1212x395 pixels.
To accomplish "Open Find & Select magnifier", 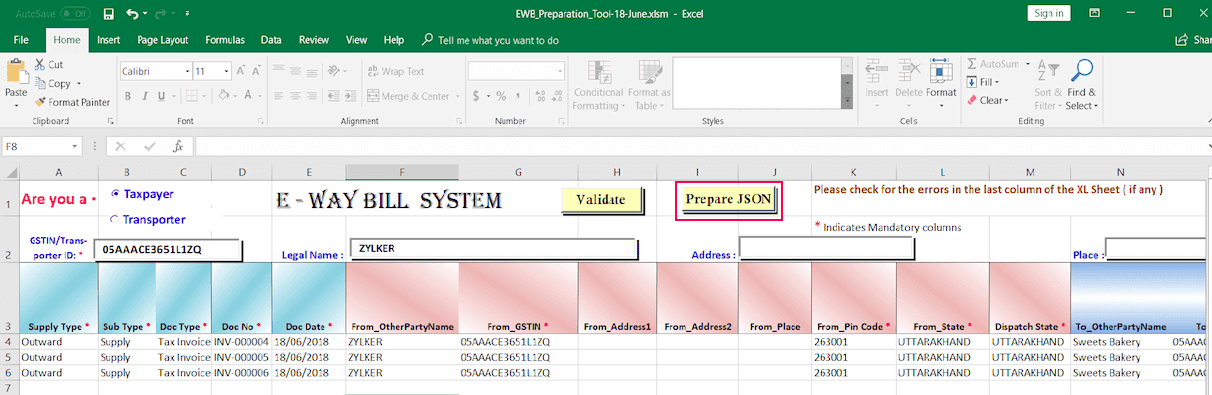I will [1081, 85].
